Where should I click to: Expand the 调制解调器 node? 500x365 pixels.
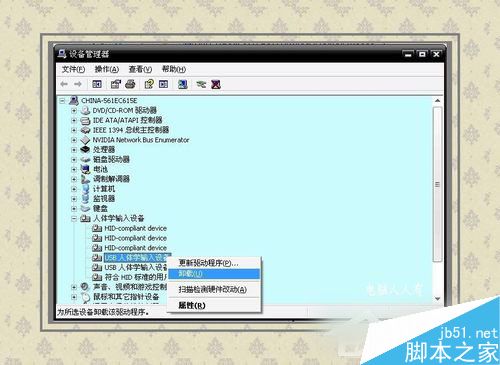74,179
